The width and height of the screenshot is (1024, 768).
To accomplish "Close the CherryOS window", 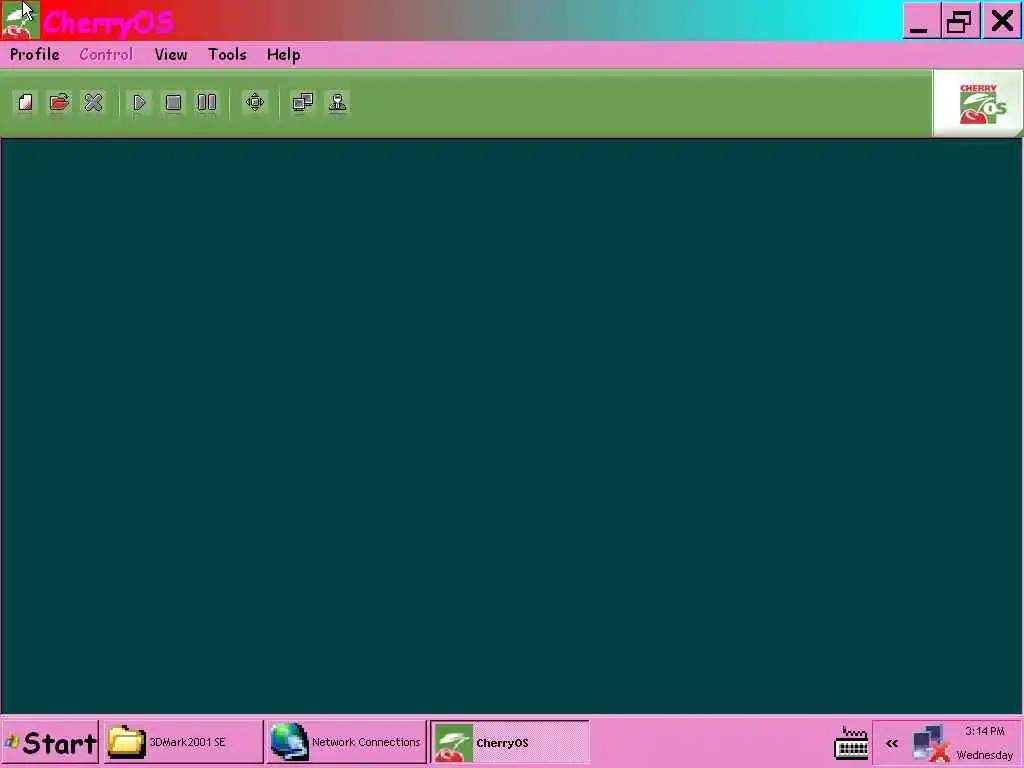I will 1001,21.
